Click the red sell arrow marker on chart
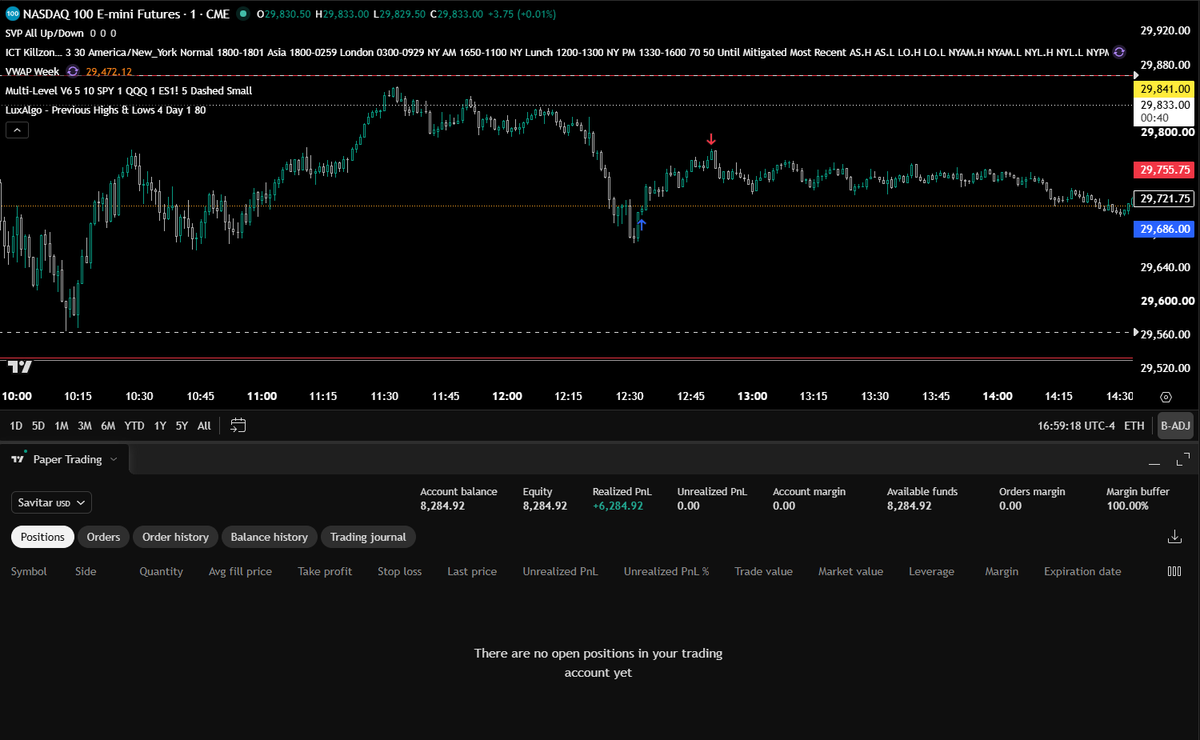The image size is (1200, 740). (x=710, y=139)
